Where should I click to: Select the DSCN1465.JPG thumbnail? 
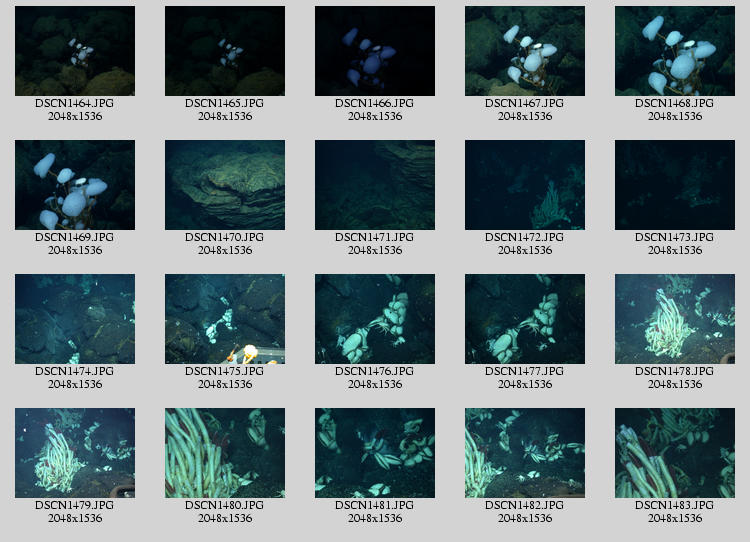click(x=225, y=51)
